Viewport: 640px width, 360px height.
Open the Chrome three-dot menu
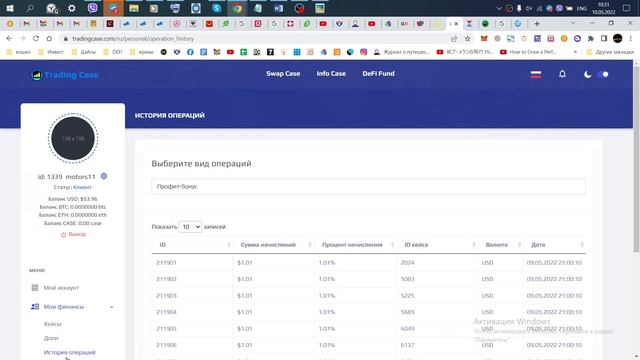click(x=631, y=39)
